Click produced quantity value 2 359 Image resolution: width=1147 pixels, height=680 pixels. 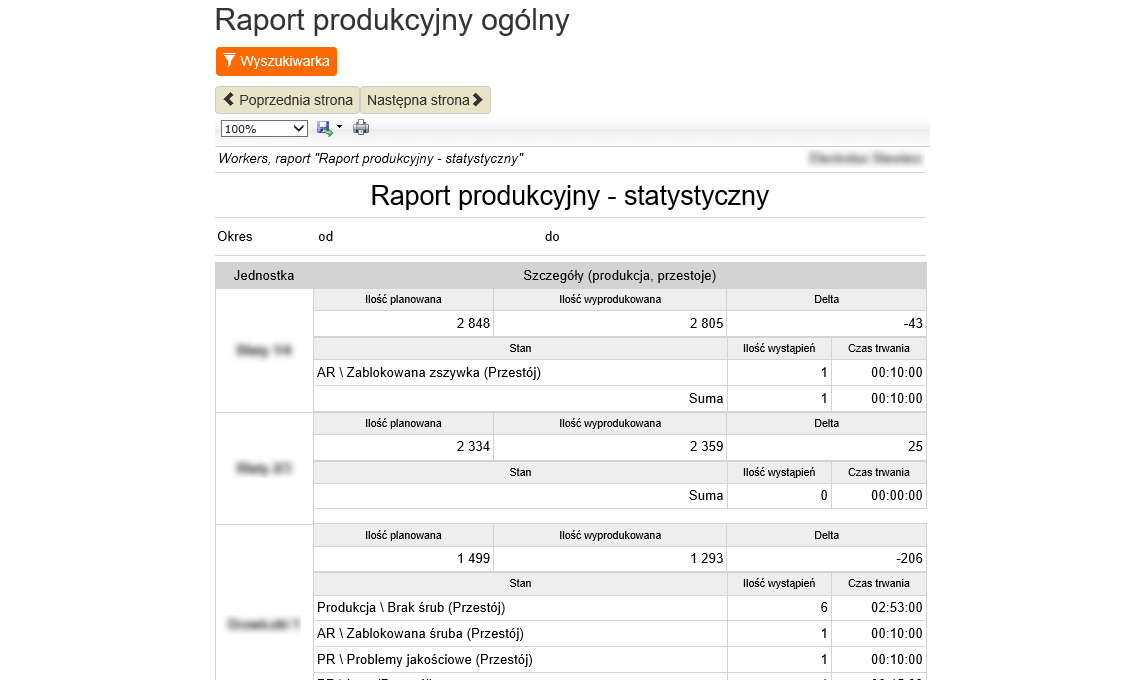click(x=706, y=446)
